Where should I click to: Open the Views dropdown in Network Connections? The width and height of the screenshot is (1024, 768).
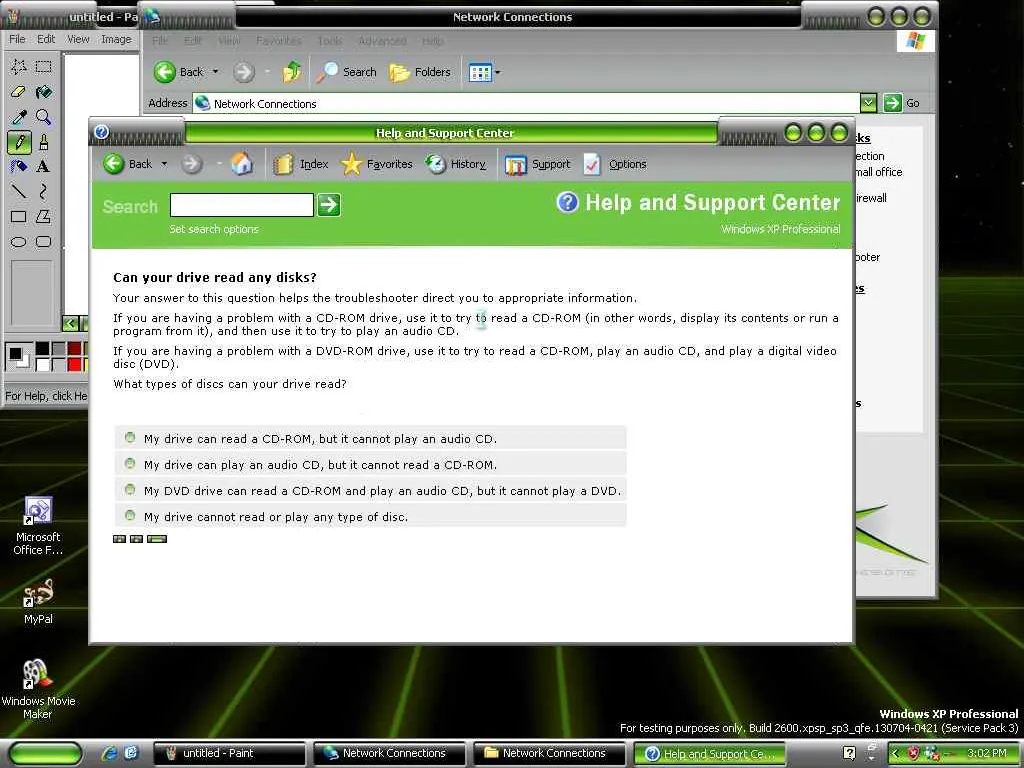point(498,72)
